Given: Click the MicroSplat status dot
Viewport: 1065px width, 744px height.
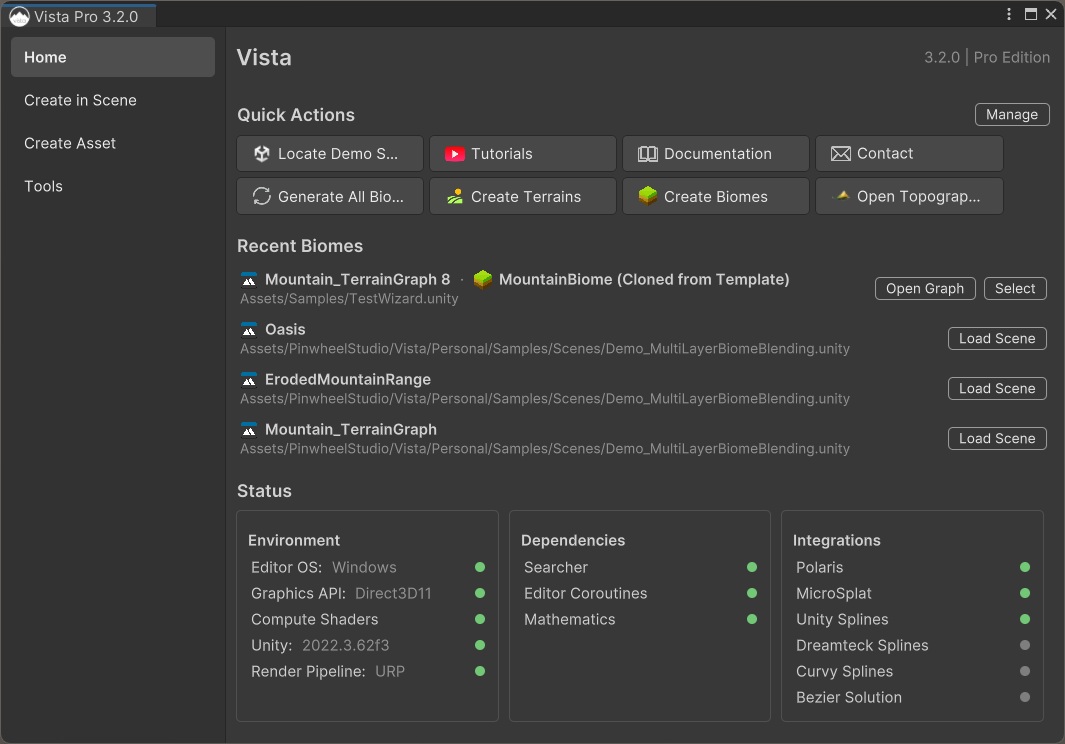Looking at the screenshot, I should [x=1024, y=592].
